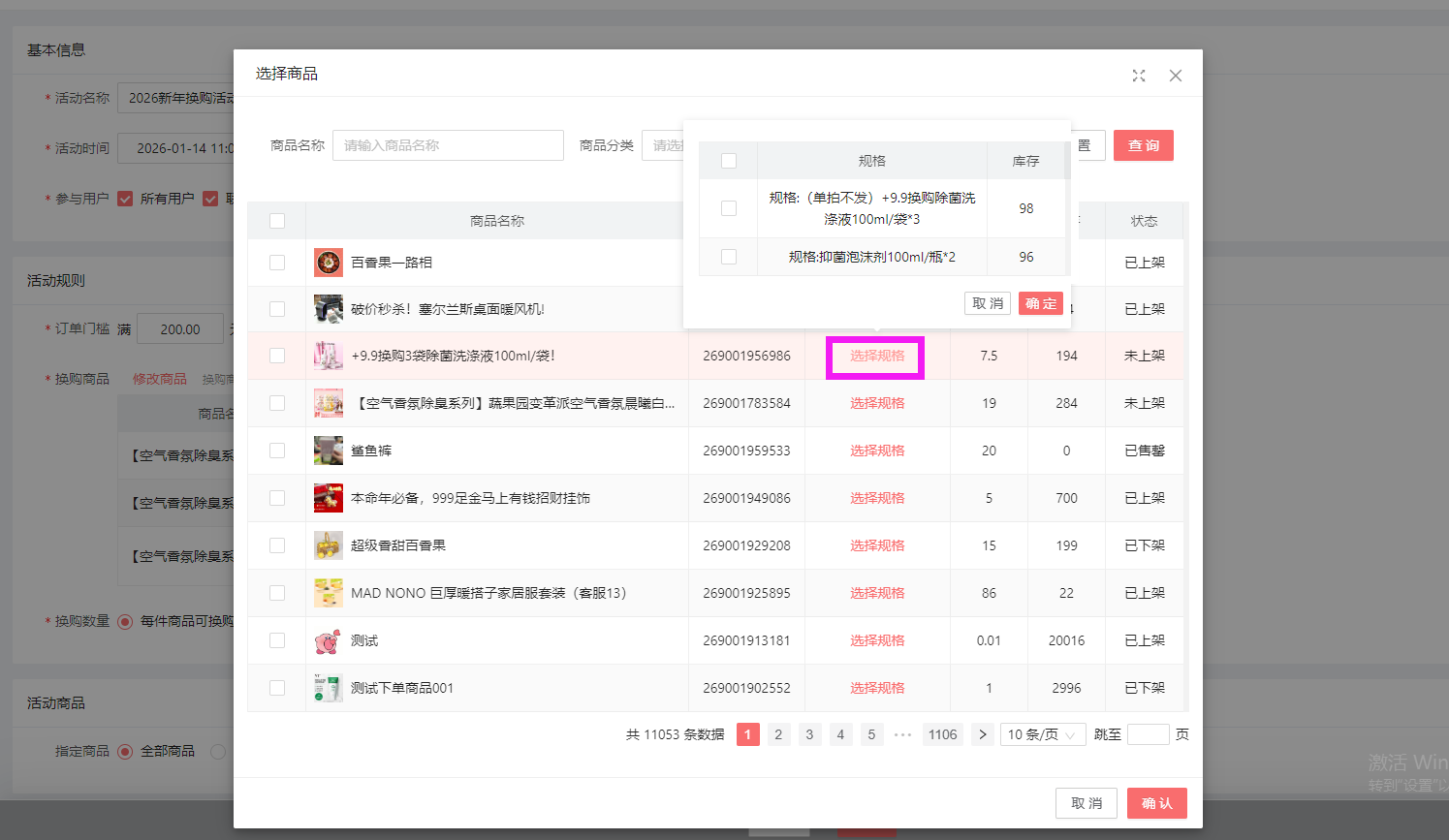
Task: Click the red 查询 search button
Action: tap(1143, 145)
